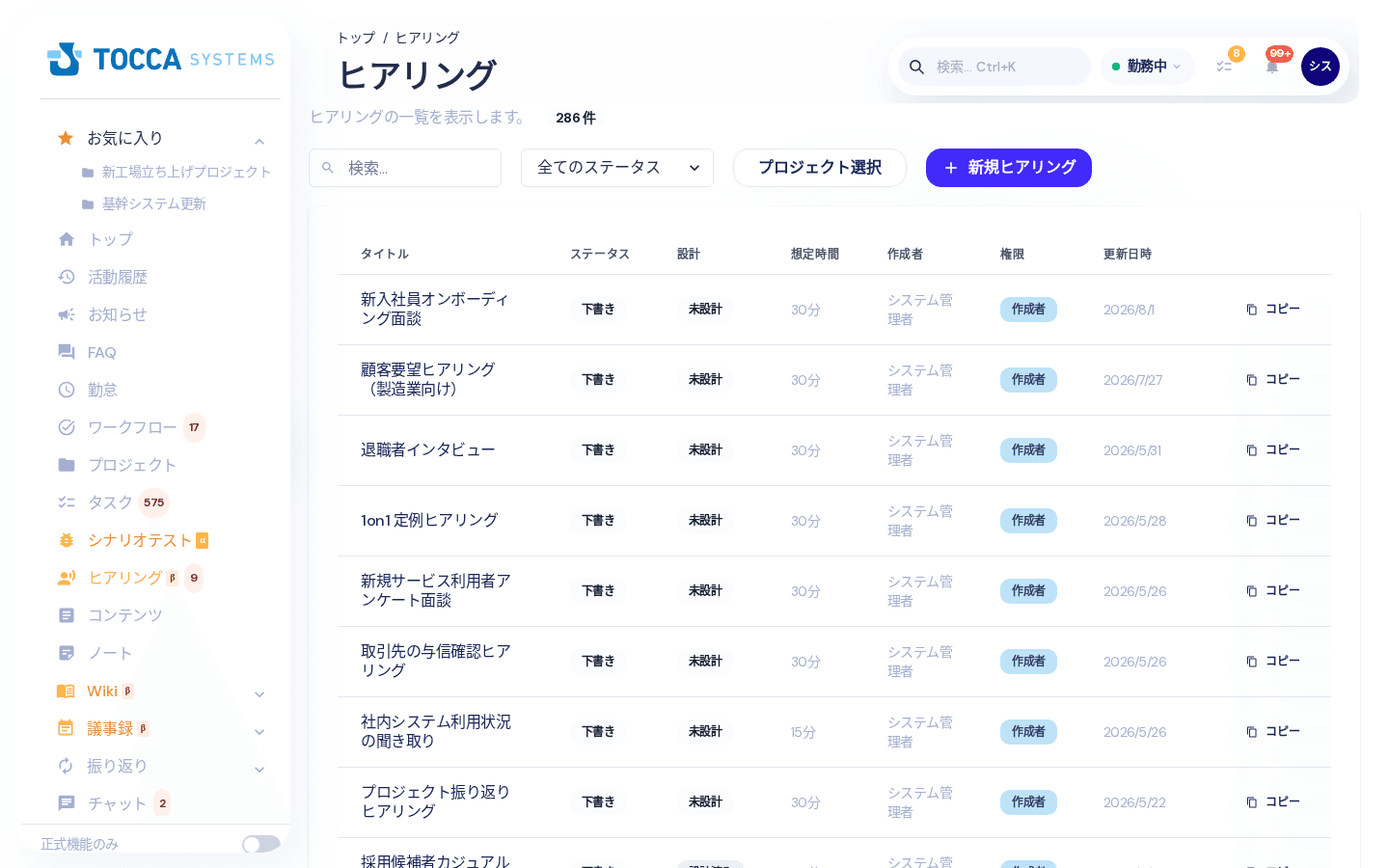The image size is (1389, 868).
Task: Click the magnifier icon in list search box
Action: [328, 168]
